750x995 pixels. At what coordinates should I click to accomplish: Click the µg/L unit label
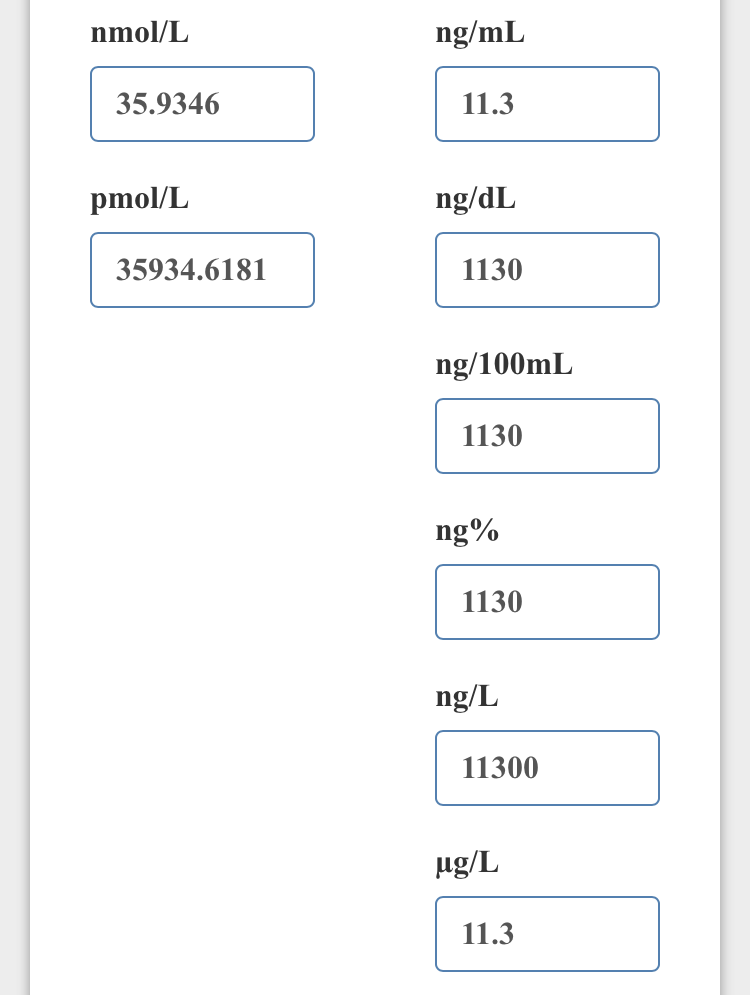(x=467, y=863)
